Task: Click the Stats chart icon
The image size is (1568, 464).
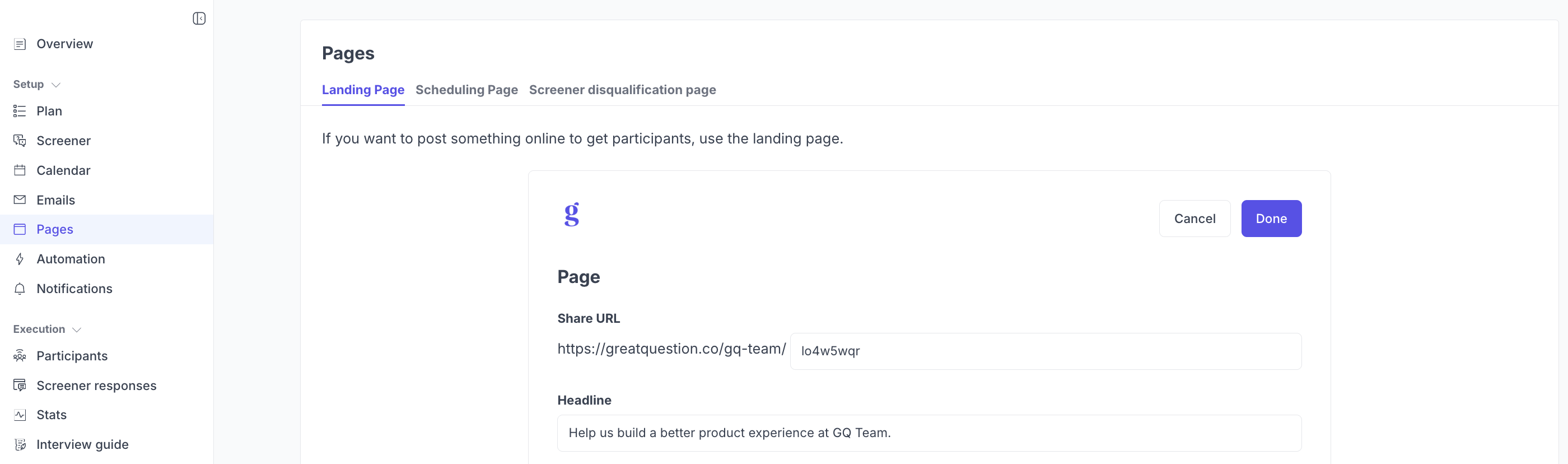Action: click(20, 415)
